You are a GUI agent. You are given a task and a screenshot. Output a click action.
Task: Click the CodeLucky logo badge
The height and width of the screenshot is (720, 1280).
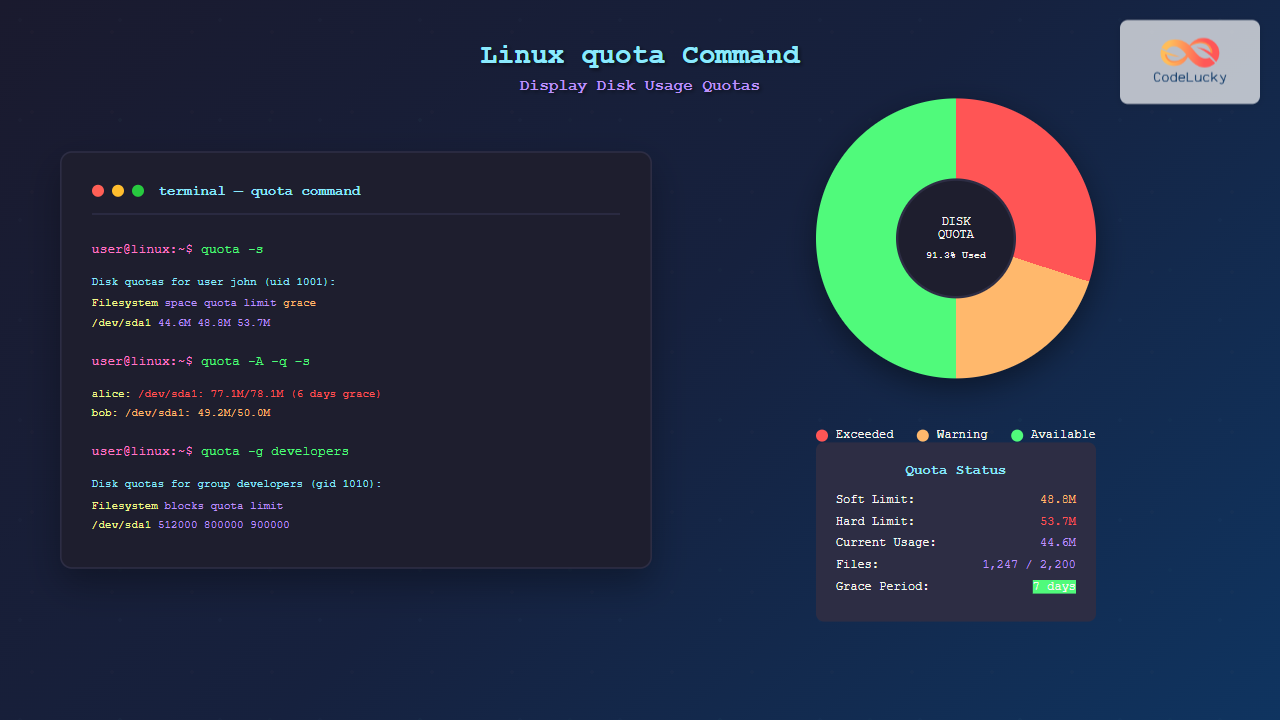click(1189, 62)
